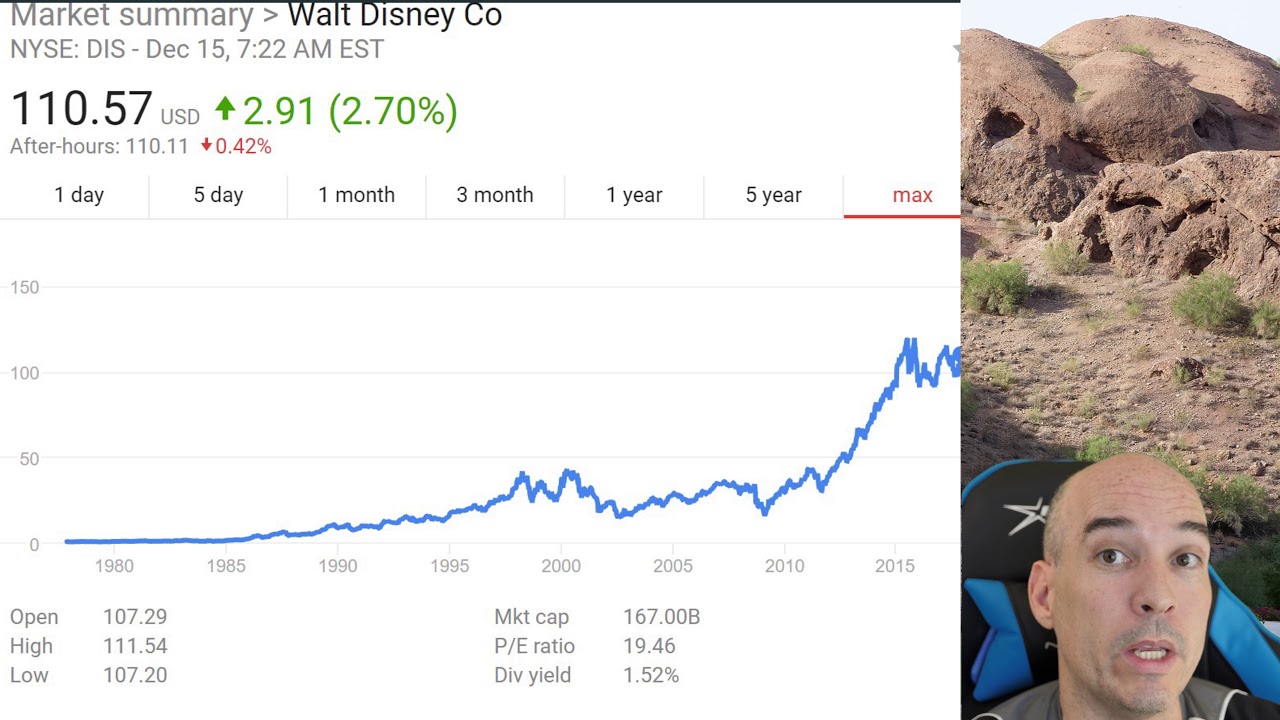This screenshot has height=720, width=1280.
Task: Click the green up arrow price icon
Action: (x=225, y=108)
